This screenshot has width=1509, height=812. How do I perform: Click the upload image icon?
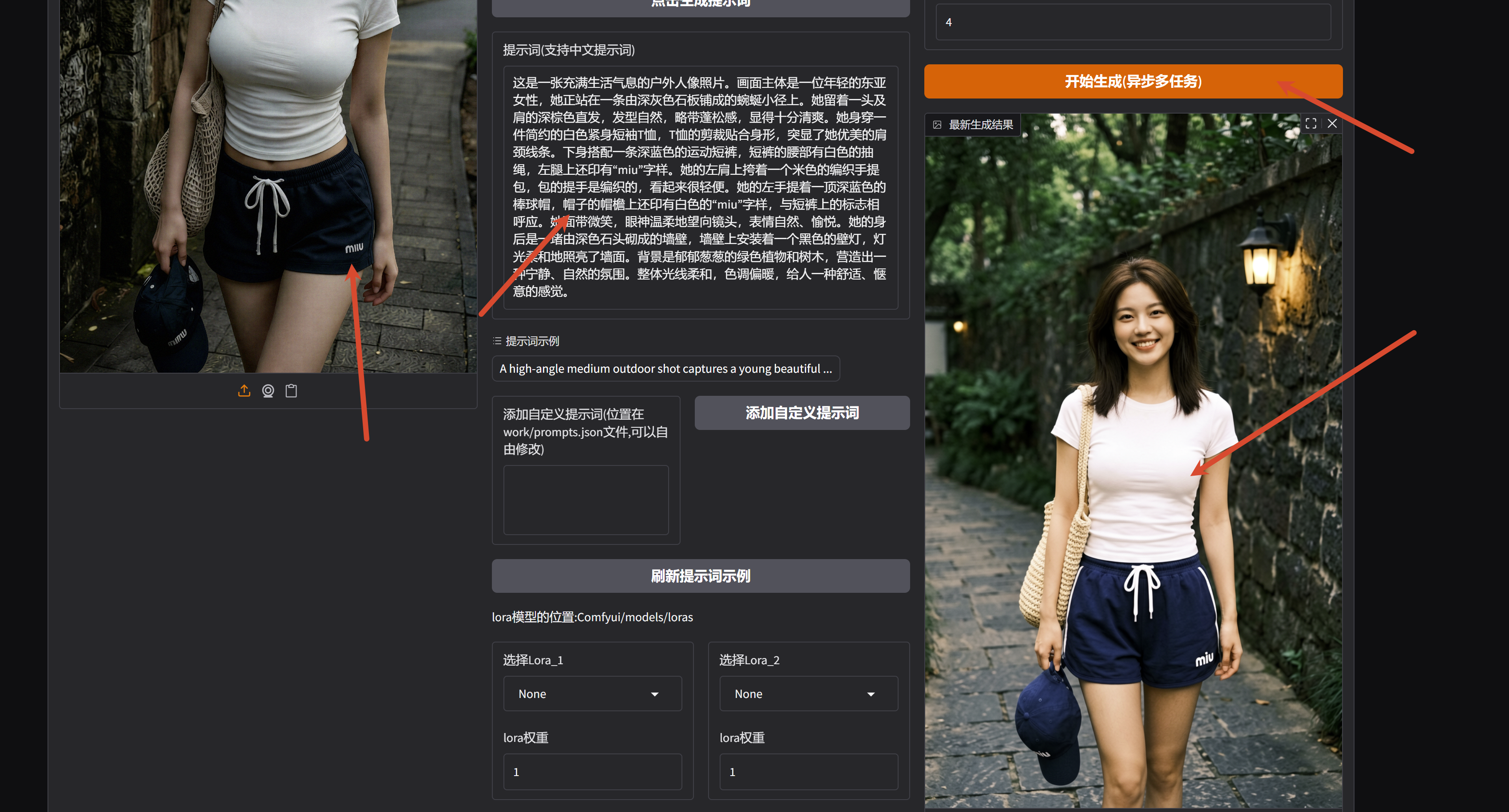244,391
